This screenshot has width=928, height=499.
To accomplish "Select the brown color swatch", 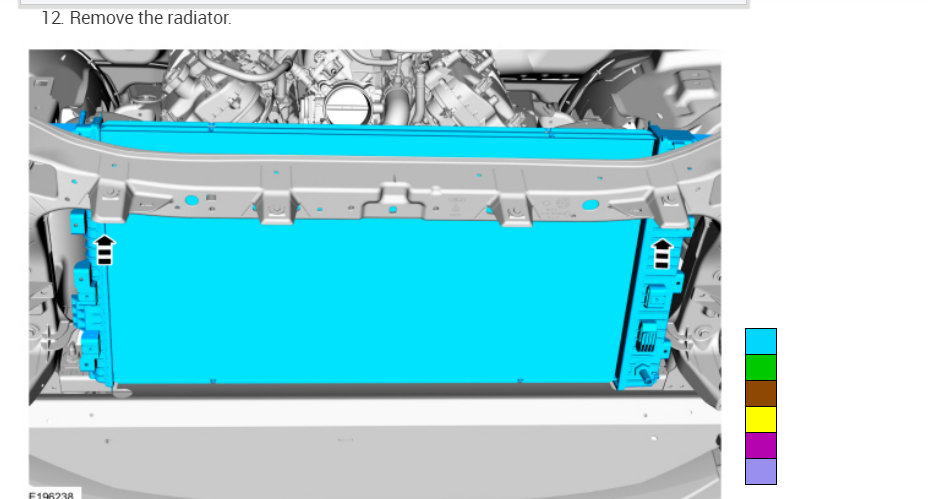I will coord(761,394).
